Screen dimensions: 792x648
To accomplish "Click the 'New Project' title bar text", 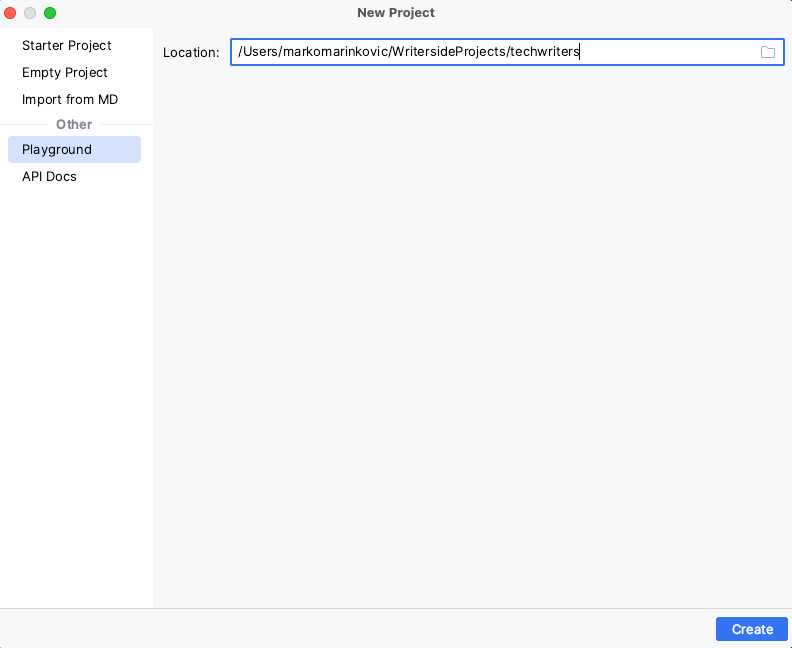I will click(x=396, y=13).
